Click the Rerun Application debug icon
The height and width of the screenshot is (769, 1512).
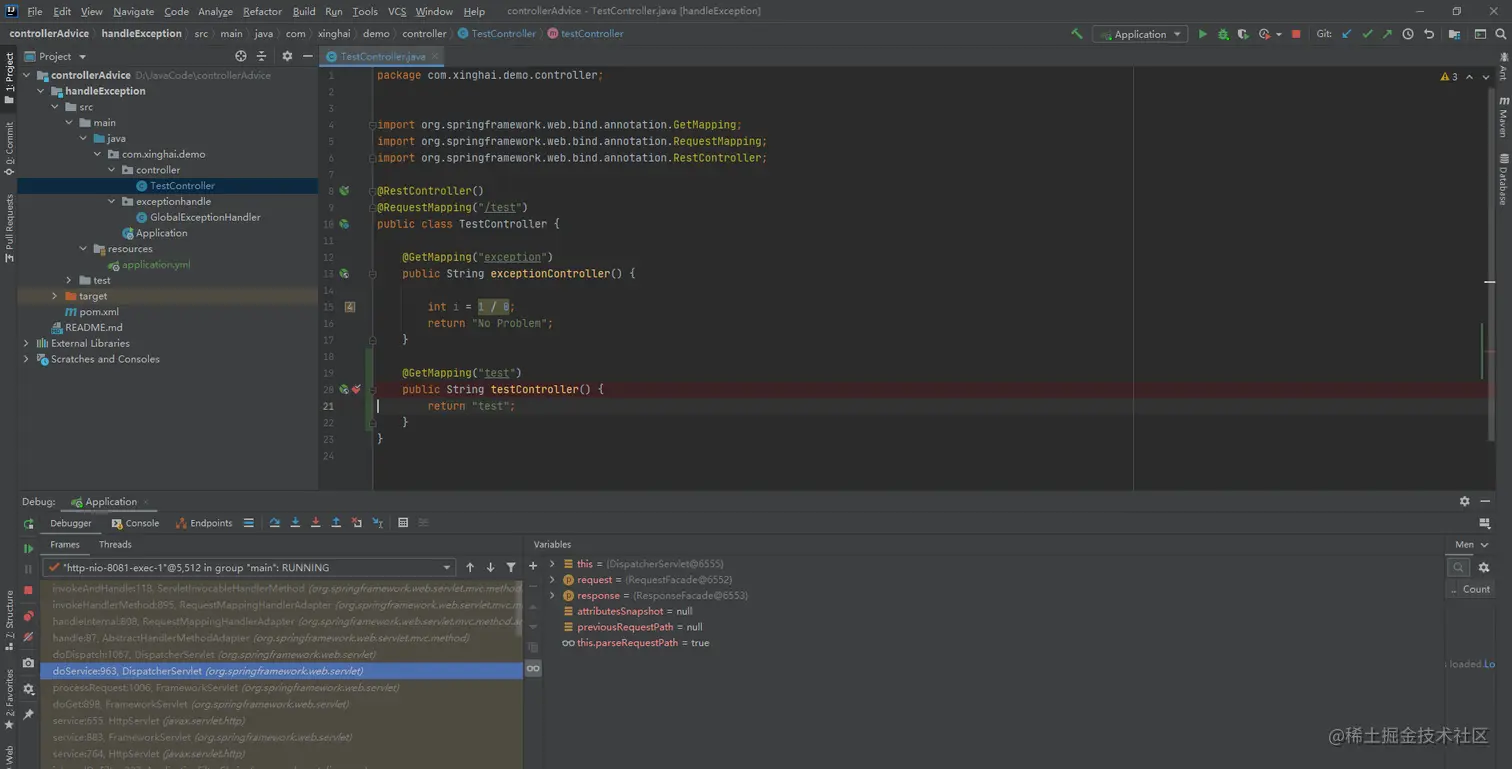(x=28, y=524)
